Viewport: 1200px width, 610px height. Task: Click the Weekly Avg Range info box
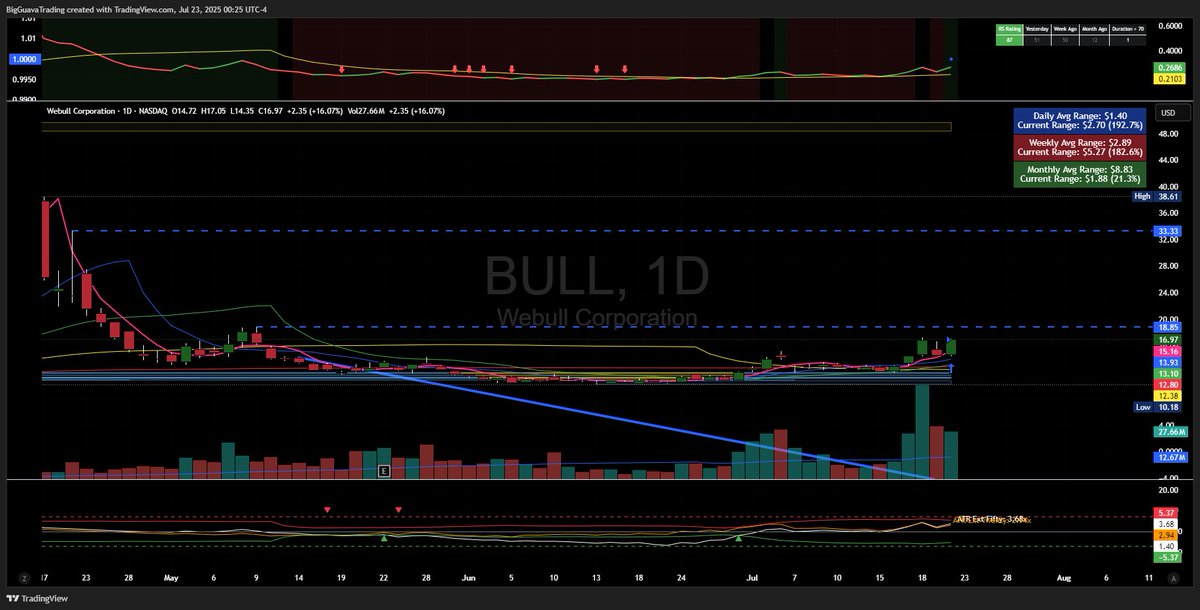click(x=1079, y=147)
